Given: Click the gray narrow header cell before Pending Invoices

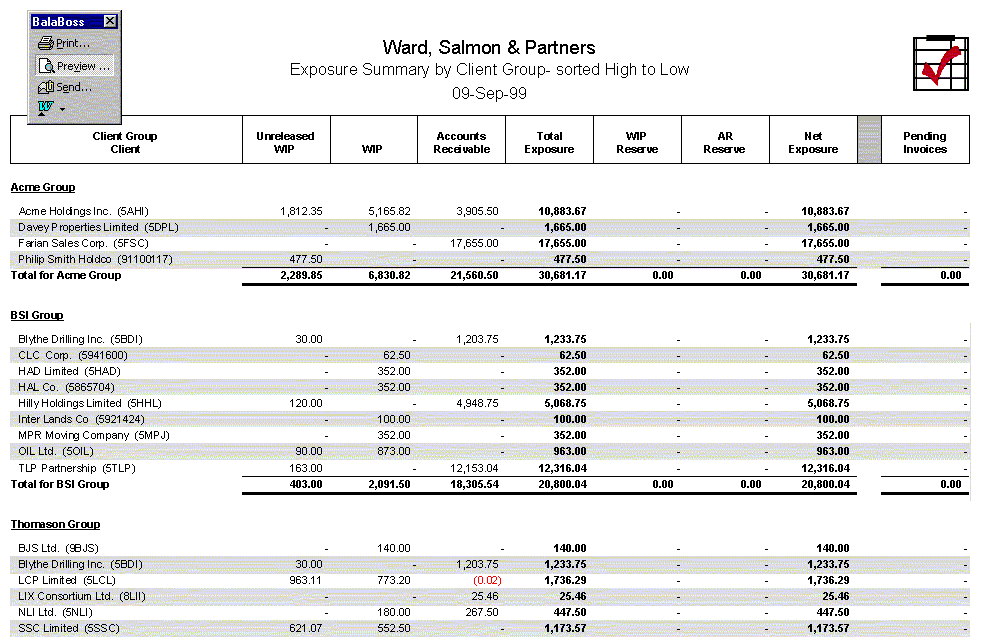Looking at the screenshot, I should (869, 140).
